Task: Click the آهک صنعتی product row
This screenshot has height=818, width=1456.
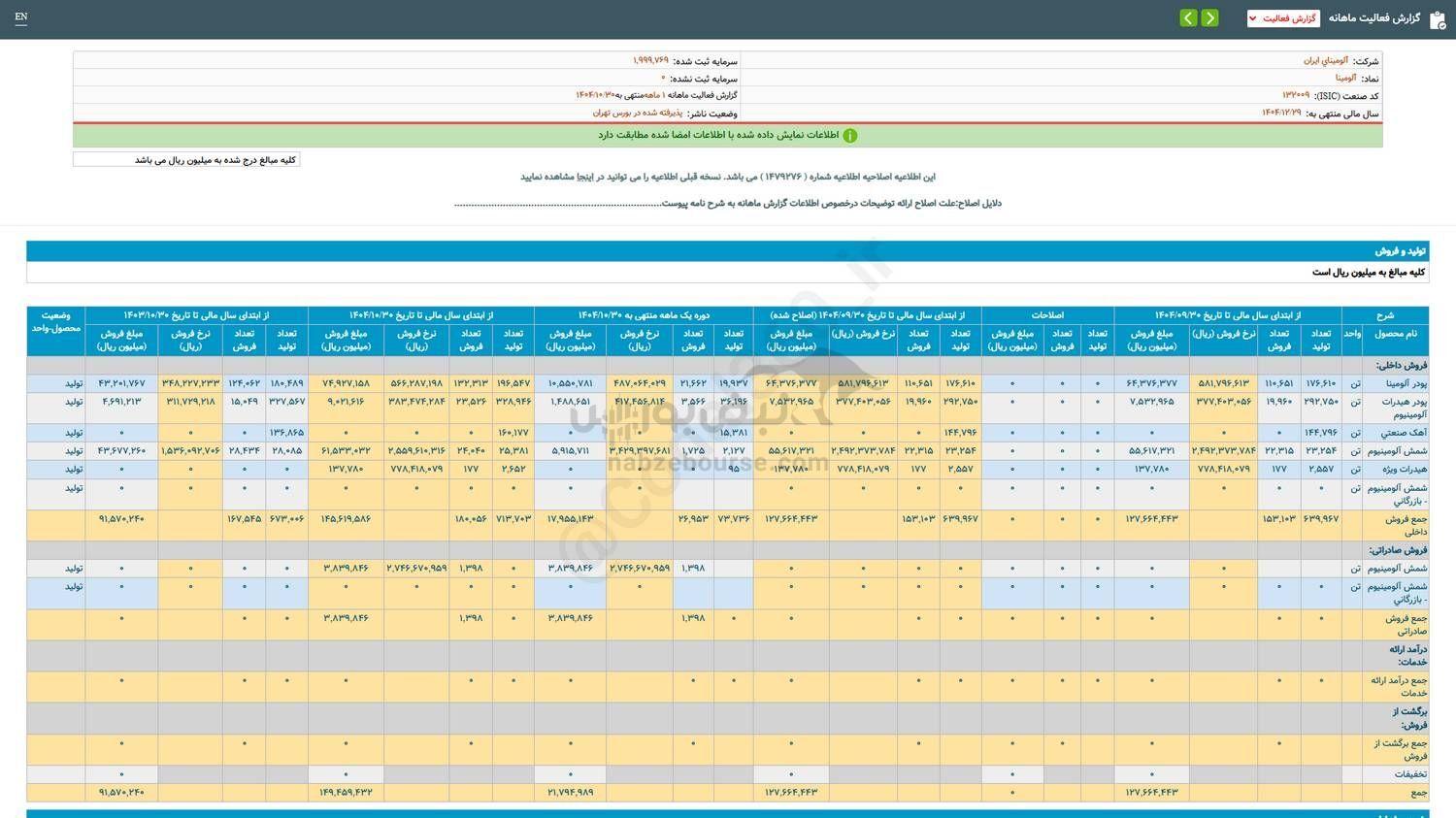Action: pyautogui.click(x=1383, y=432)
